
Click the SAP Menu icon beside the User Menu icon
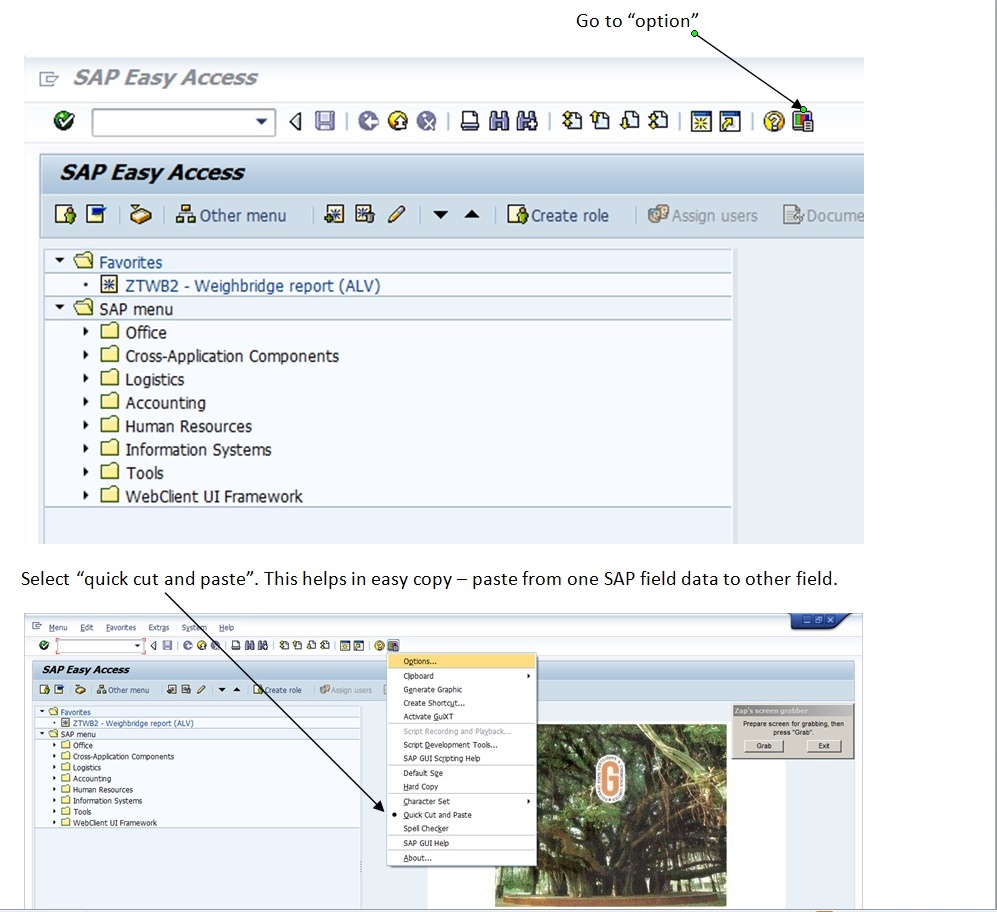coord(96,214)
